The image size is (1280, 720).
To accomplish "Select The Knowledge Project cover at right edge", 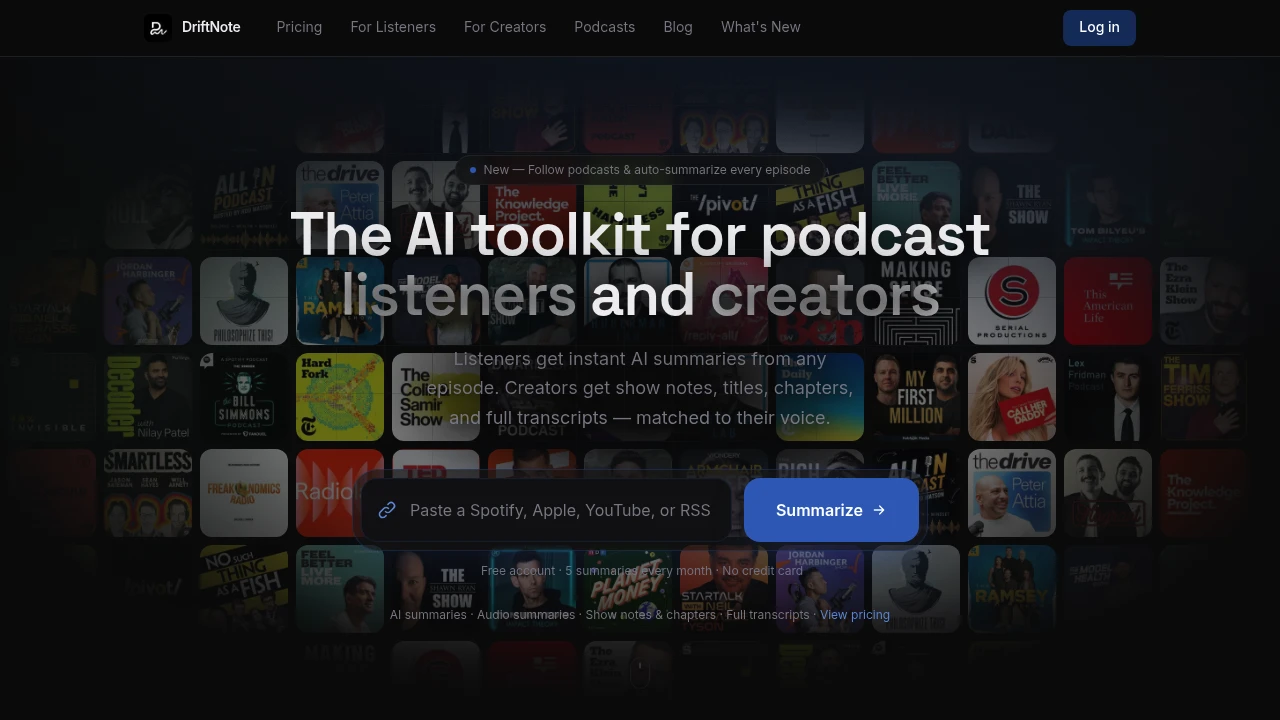I will [x=1204, y=493].
